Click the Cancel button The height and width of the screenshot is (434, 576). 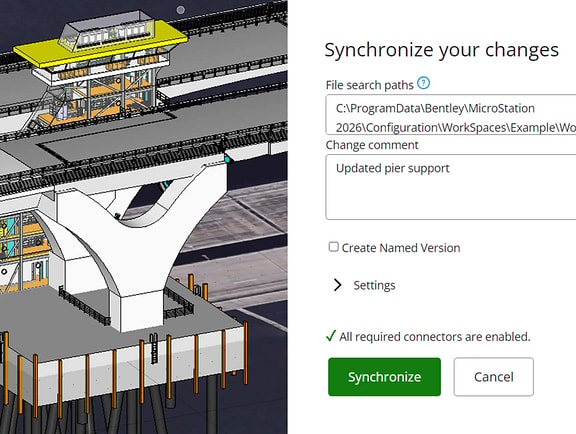(493, 377)
